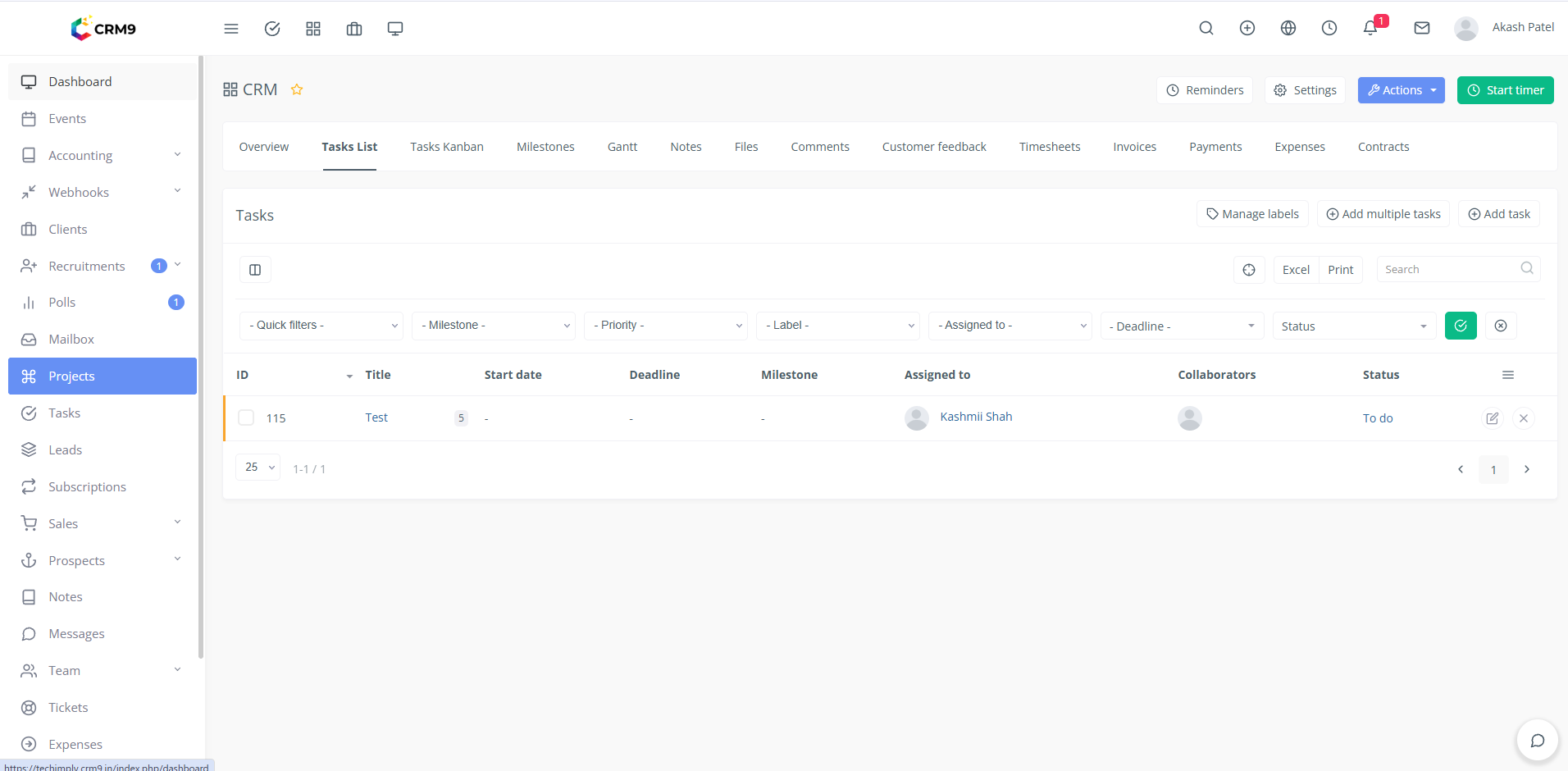The height and width of the screenshot is (771, 1568).
Task: Check the checkbox for task 115
Action: [x=246, y=417]
